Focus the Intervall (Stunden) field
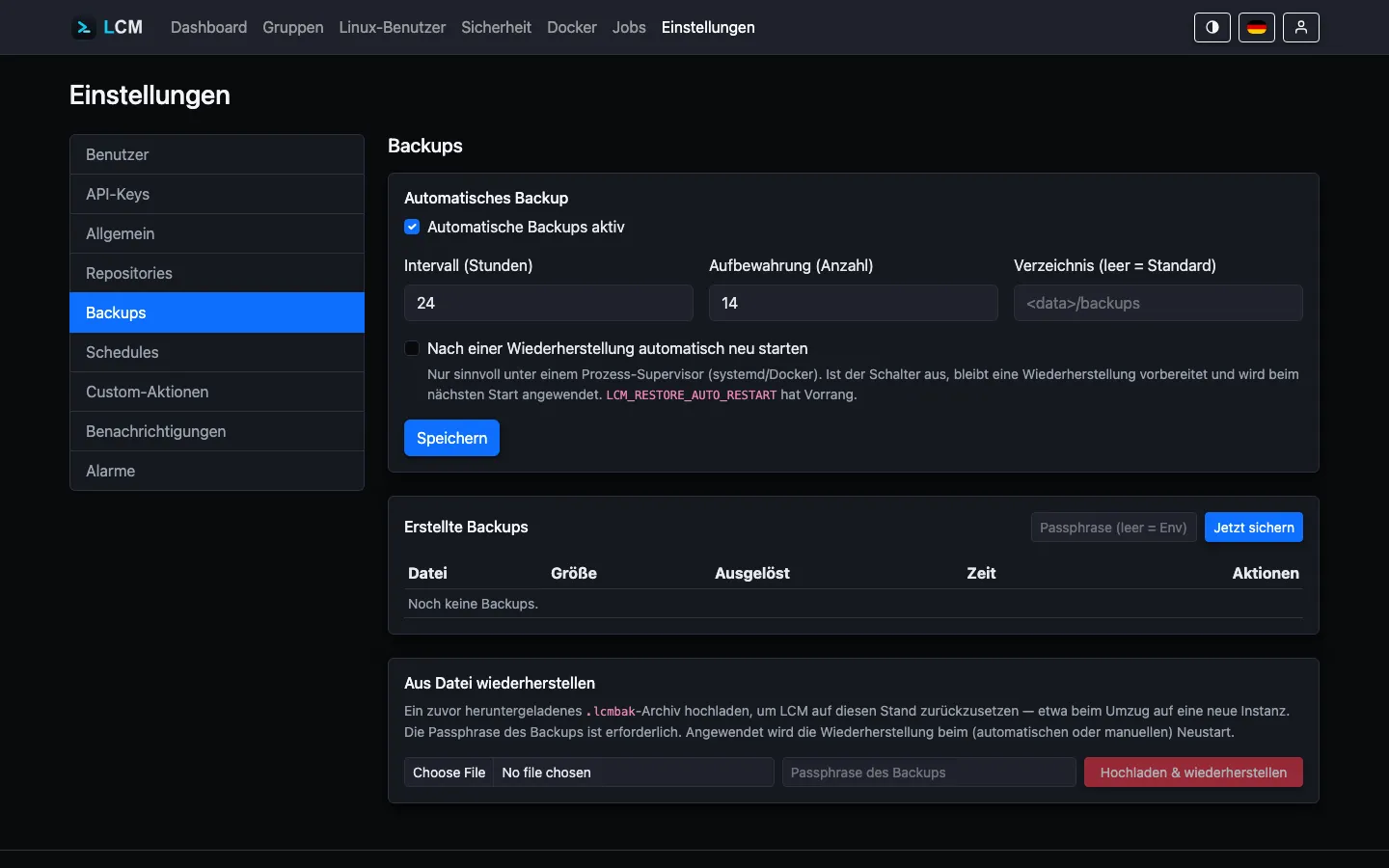Screen dimensions: 1389x868 549,303
